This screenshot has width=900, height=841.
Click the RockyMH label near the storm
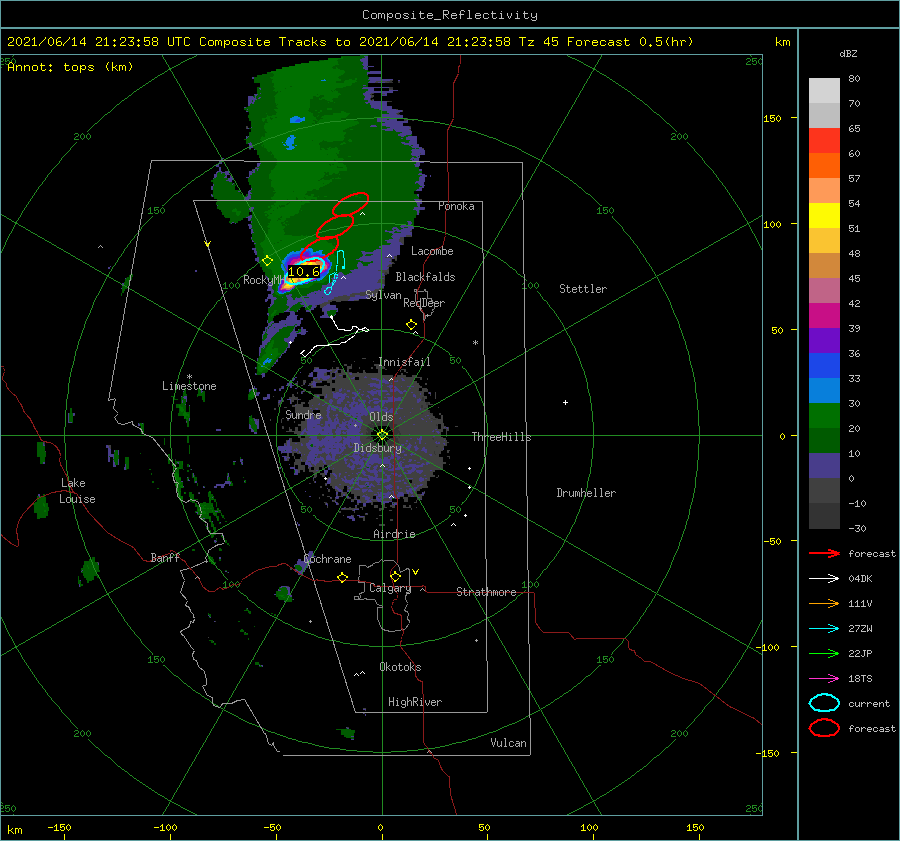click(x=264, y=280)
